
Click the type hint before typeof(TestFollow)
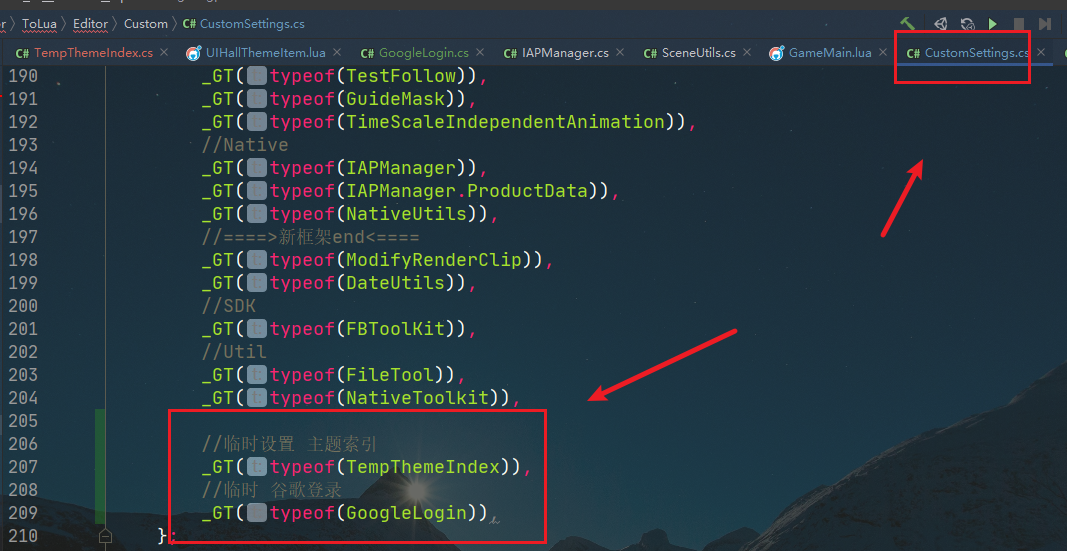(257, 76)
